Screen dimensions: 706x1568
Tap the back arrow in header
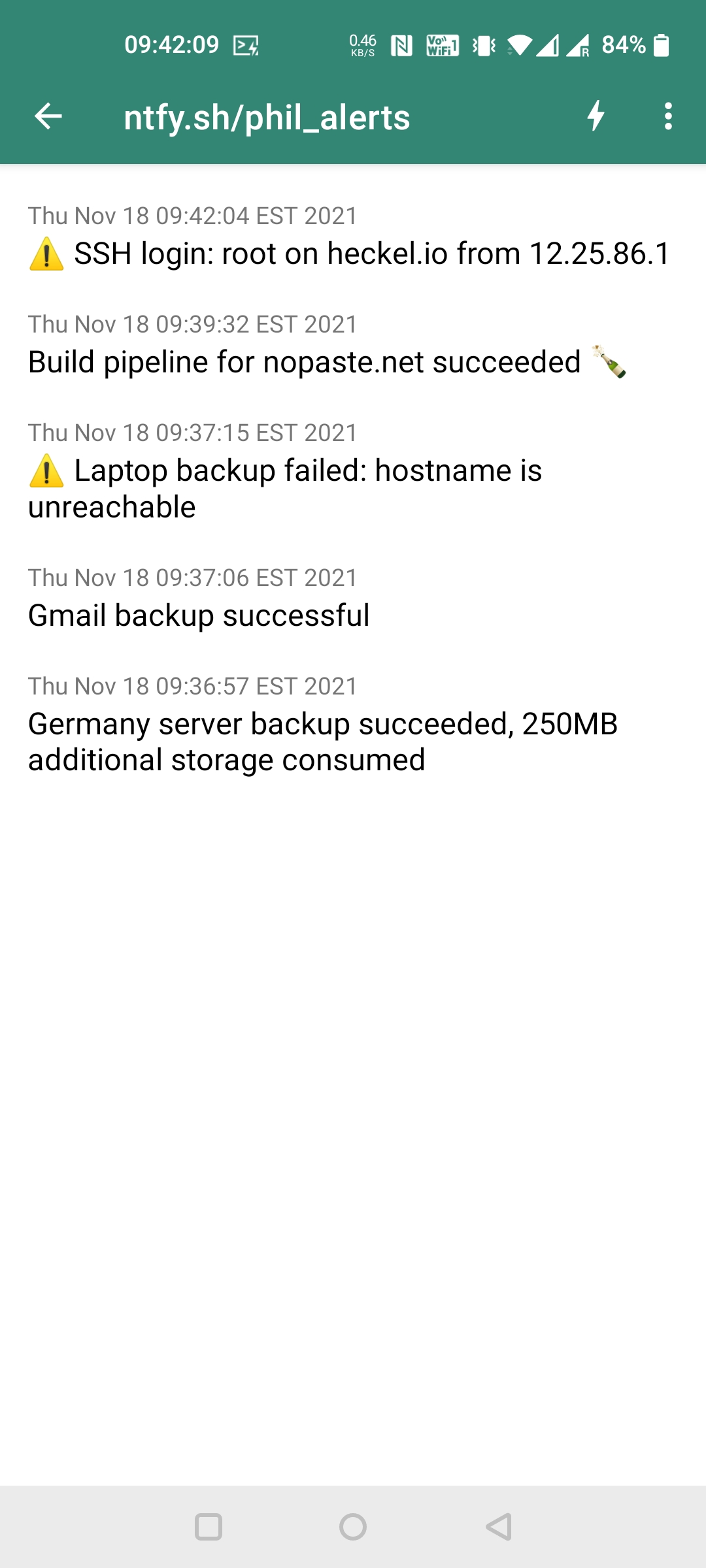coord(48,117)
